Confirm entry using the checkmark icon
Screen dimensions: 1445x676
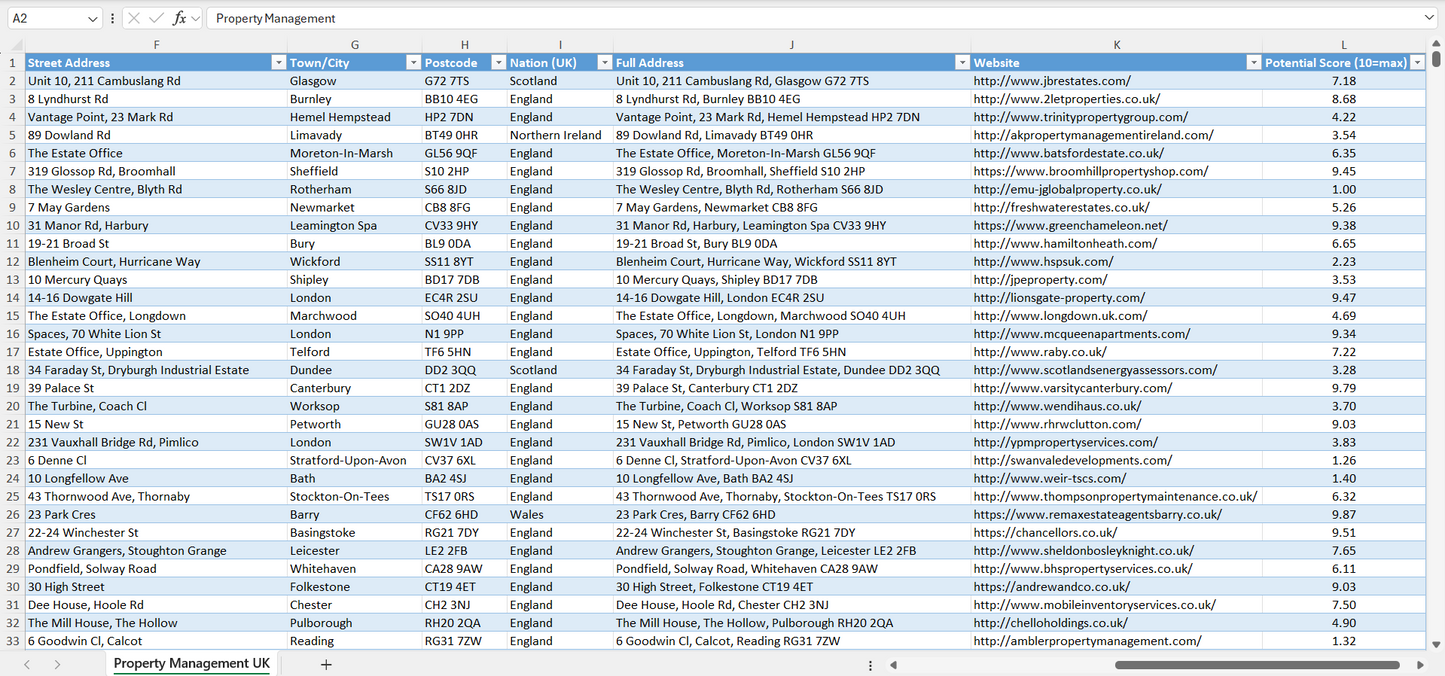point(156,18)
